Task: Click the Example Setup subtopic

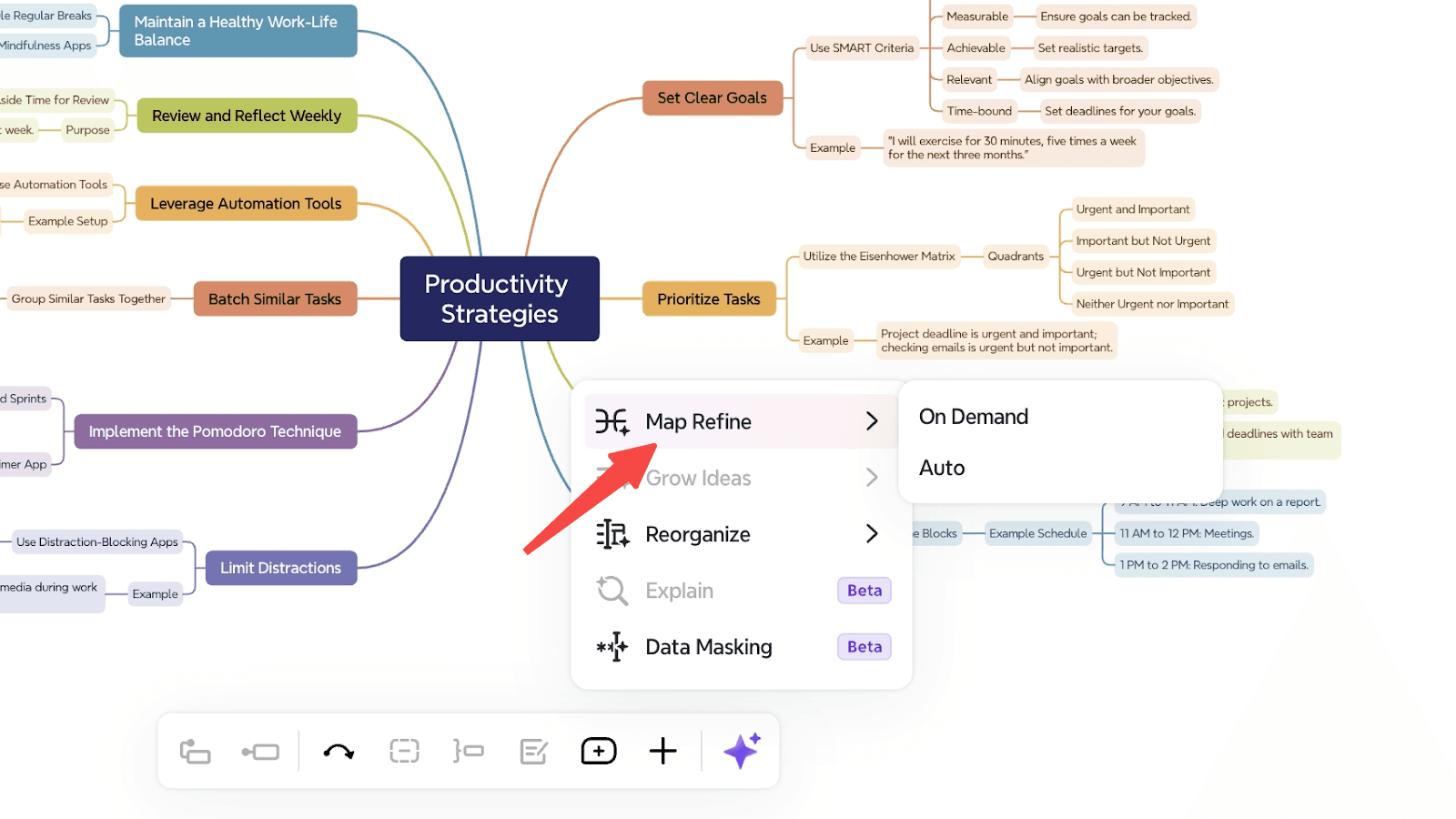Action: tap(67, 221)
